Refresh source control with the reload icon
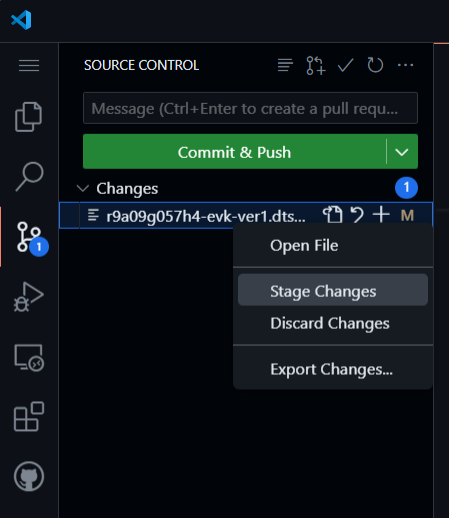 tap(375, 65)
